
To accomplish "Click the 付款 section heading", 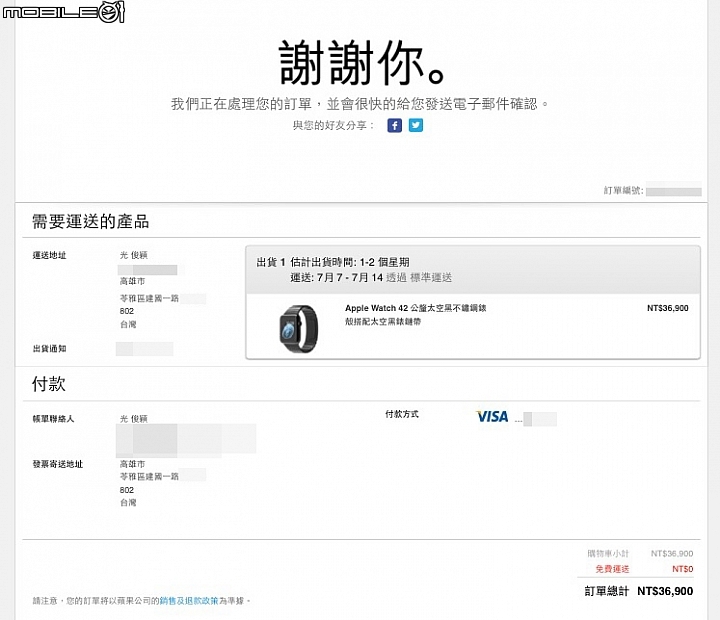I will [x=49, y=383].
